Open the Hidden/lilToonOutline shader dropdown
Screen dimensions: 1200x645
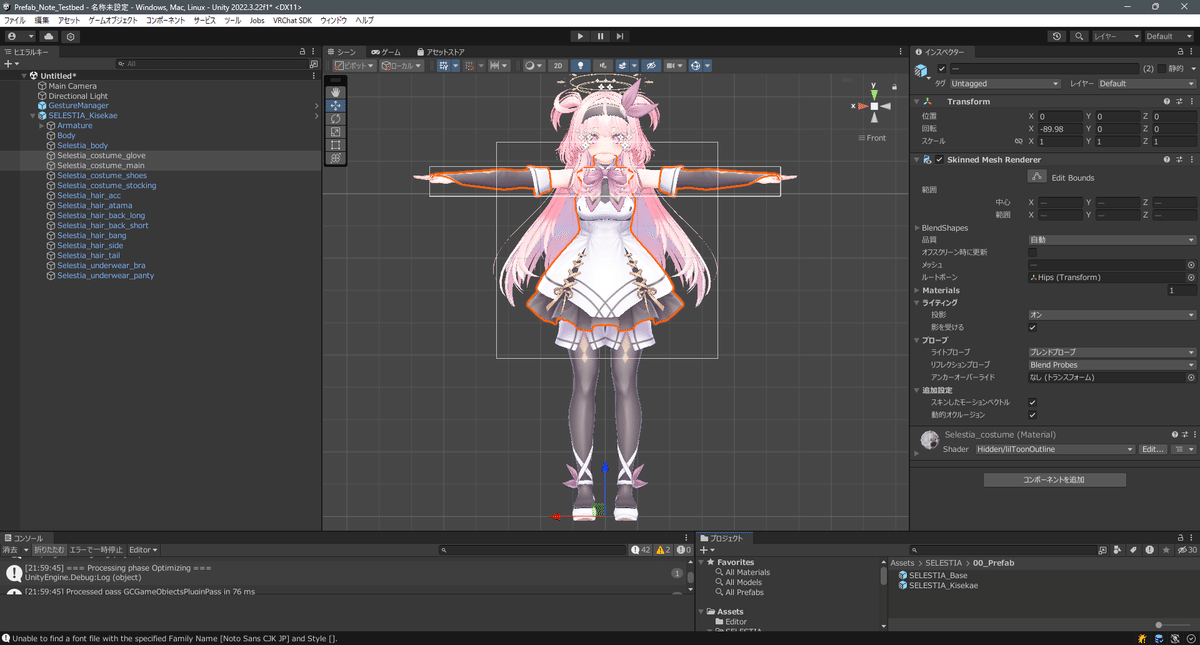[1054, 449]
